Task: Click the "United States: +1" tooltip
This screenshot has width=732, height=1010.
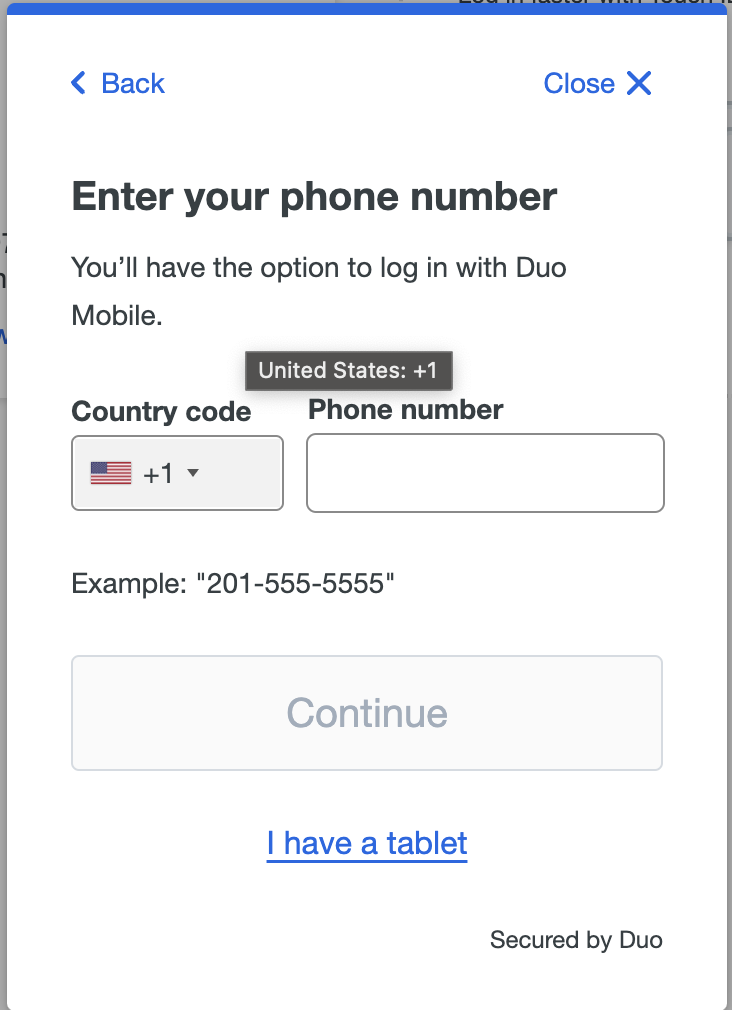Action: [x=348, y=370]
